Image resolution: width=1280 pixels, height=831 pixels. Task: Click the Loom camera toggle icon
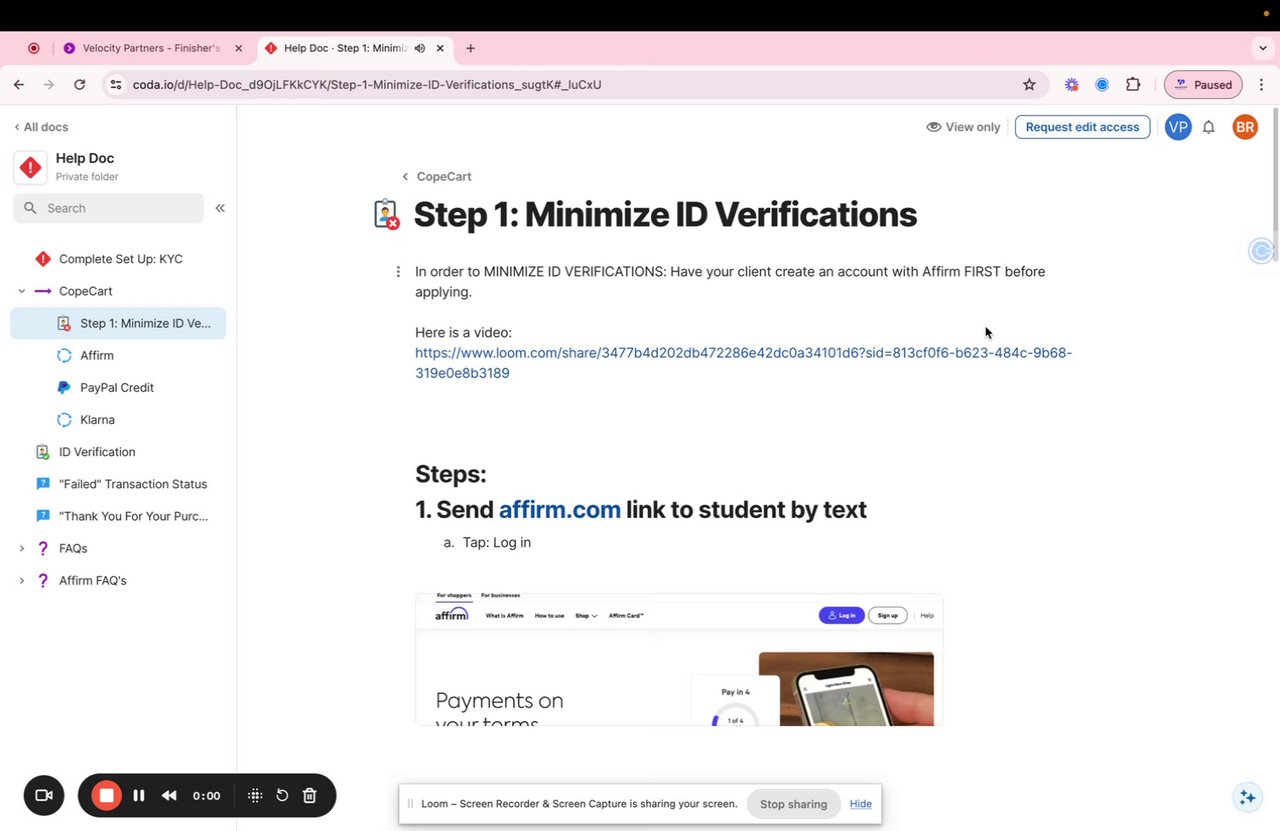point(43,796)
